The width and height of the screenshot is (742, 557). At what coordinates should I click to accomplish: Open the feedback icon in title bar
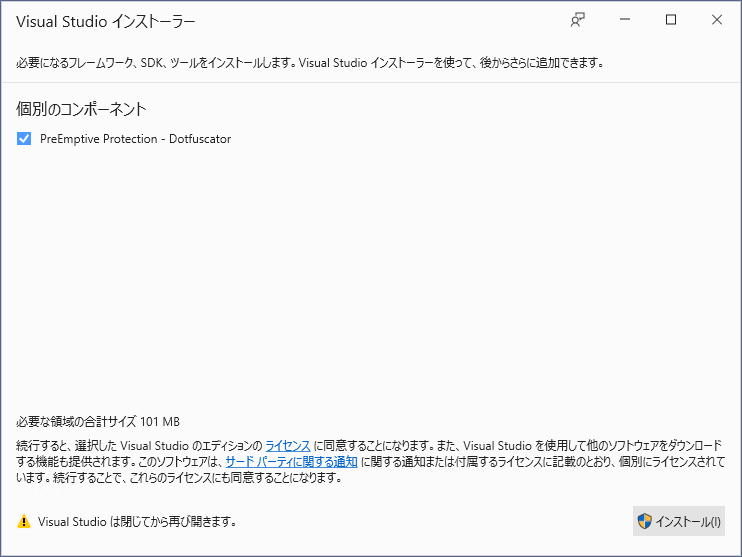tap(578, 20)
